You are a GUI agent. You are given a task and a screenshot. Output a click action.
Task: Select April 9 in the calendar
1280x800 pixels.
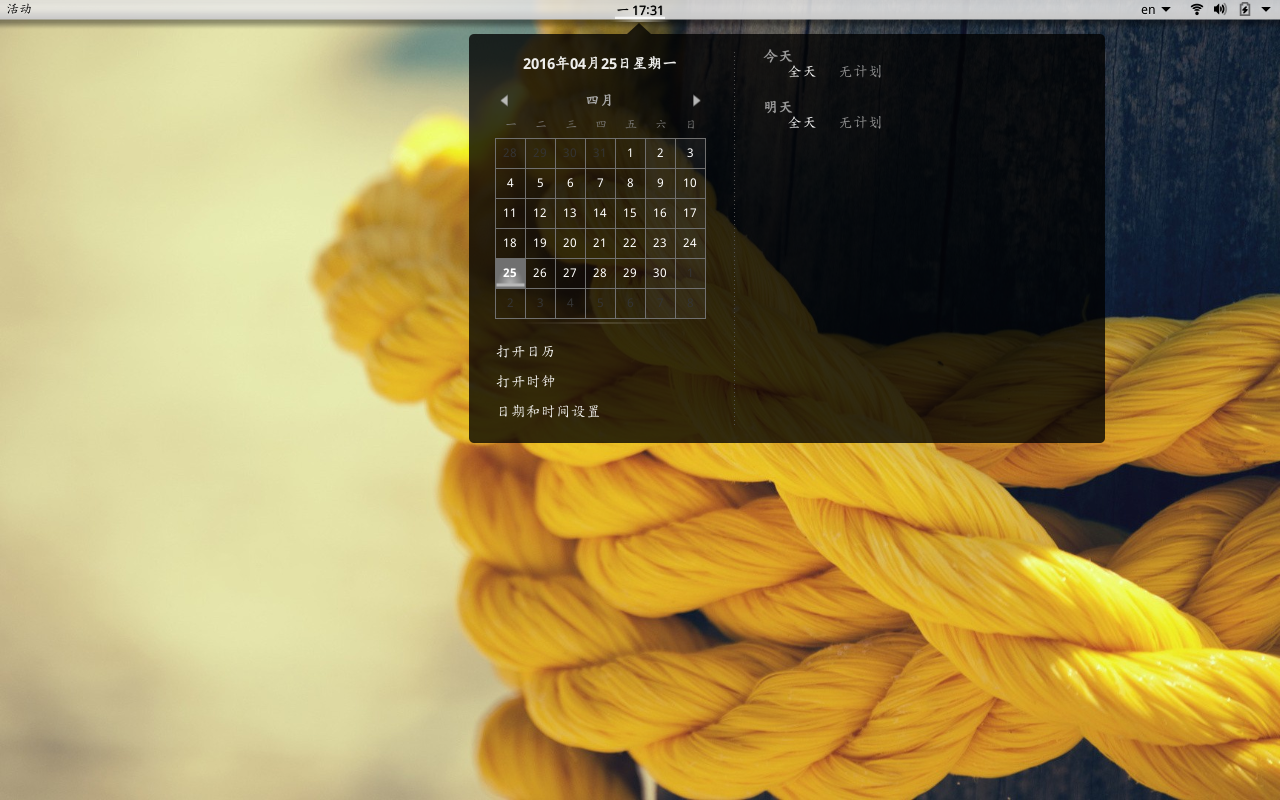coord(660,183)
